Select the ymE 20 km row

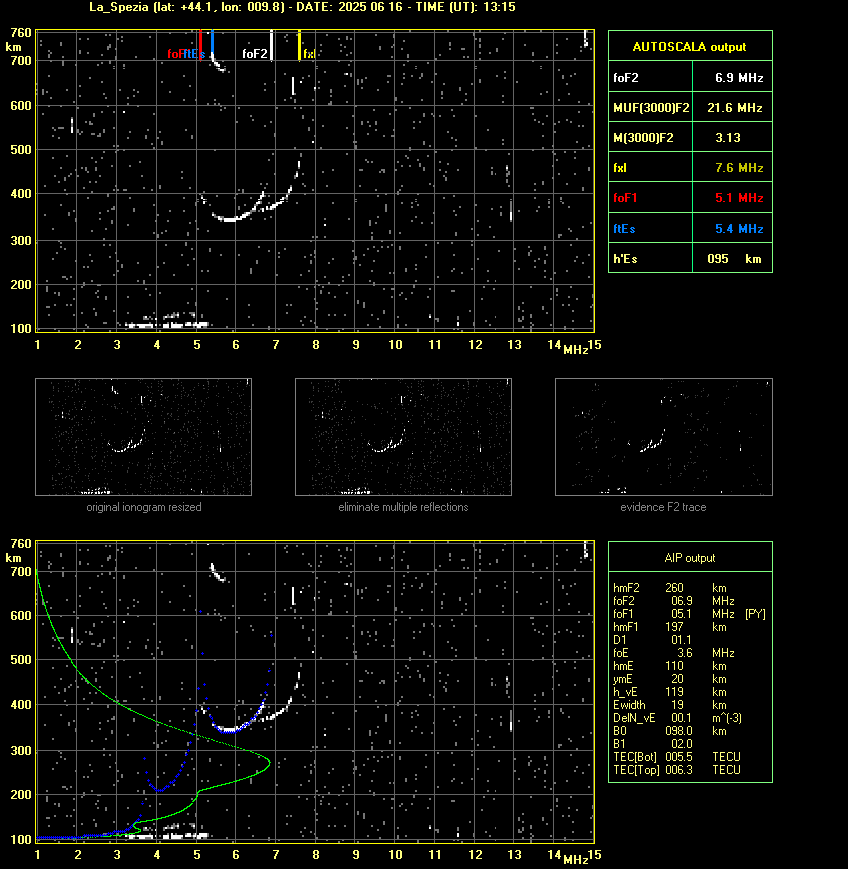tap(670, 679)
